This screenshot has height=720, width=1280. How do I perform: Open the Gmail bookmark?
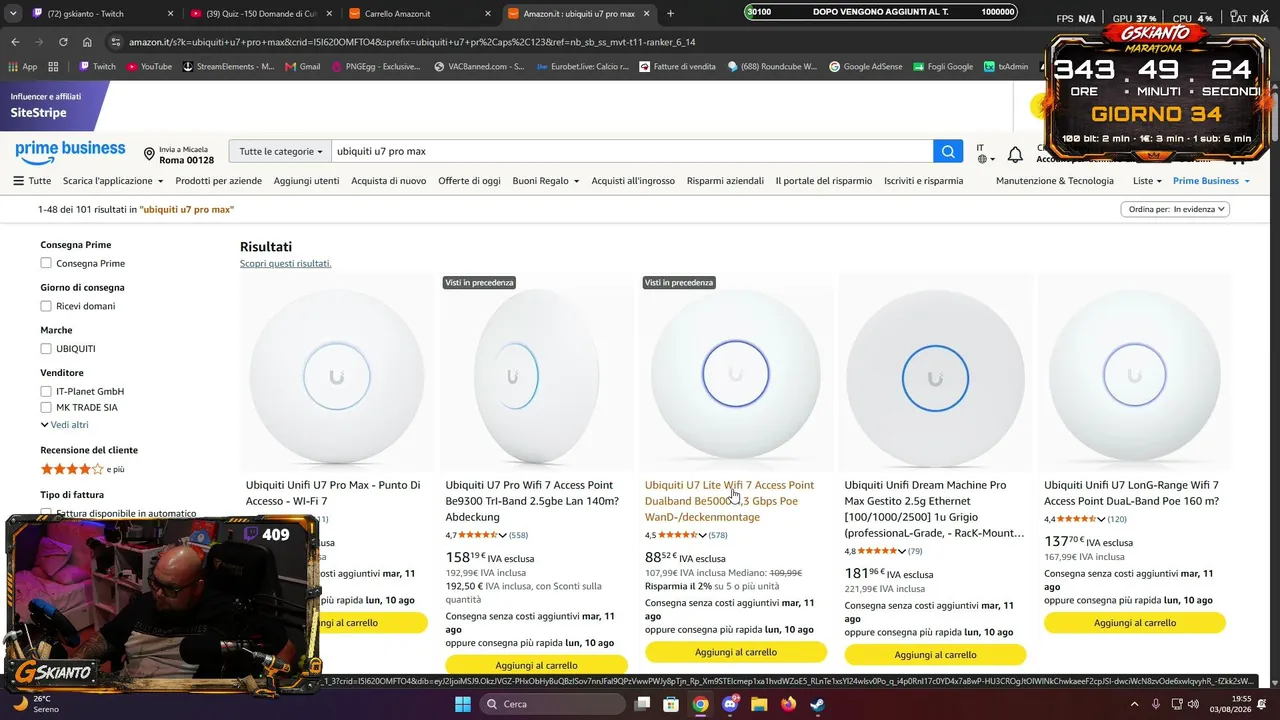click(302, 67)
